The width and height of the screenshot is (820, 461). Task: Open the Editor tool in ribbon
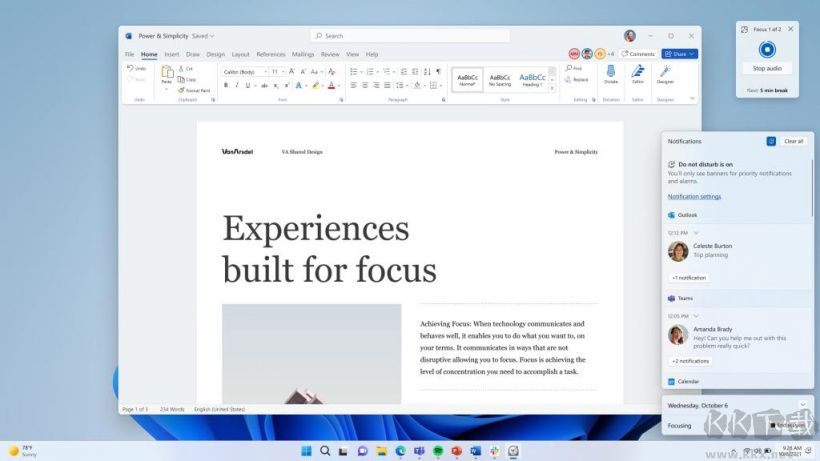638,73
